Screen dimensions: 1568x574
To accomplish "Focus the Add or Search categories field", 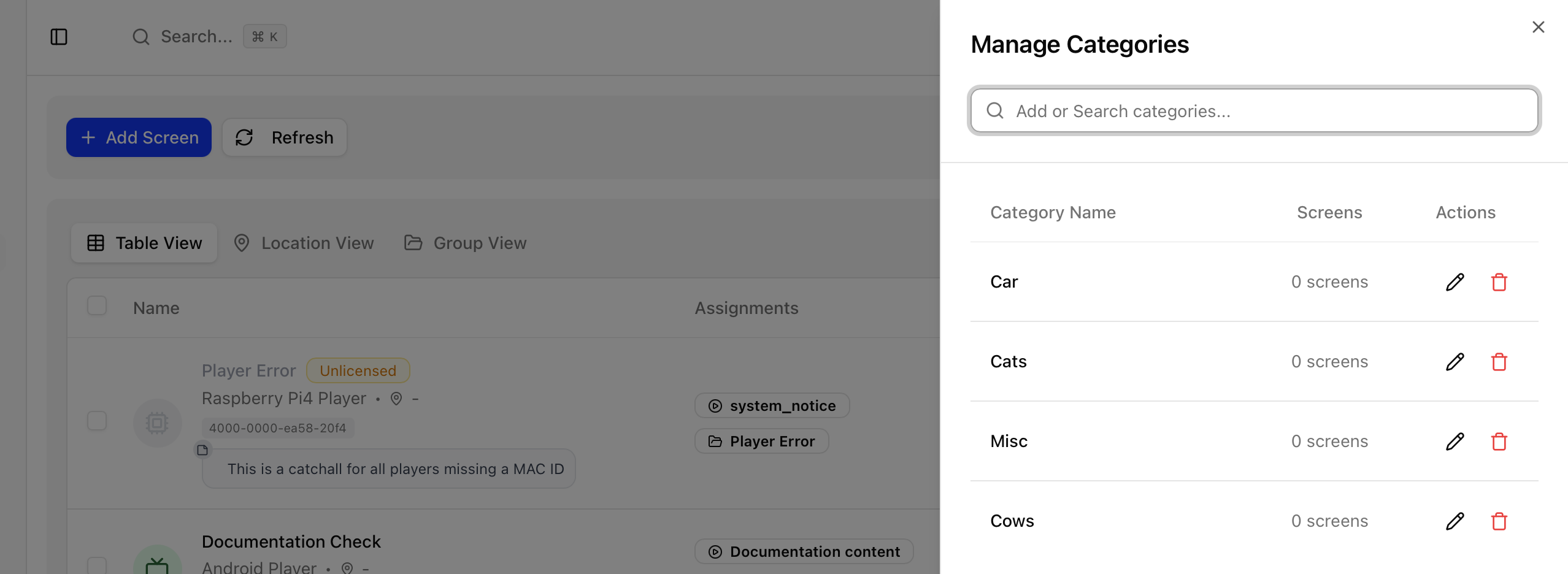I will click(1254, 111).
